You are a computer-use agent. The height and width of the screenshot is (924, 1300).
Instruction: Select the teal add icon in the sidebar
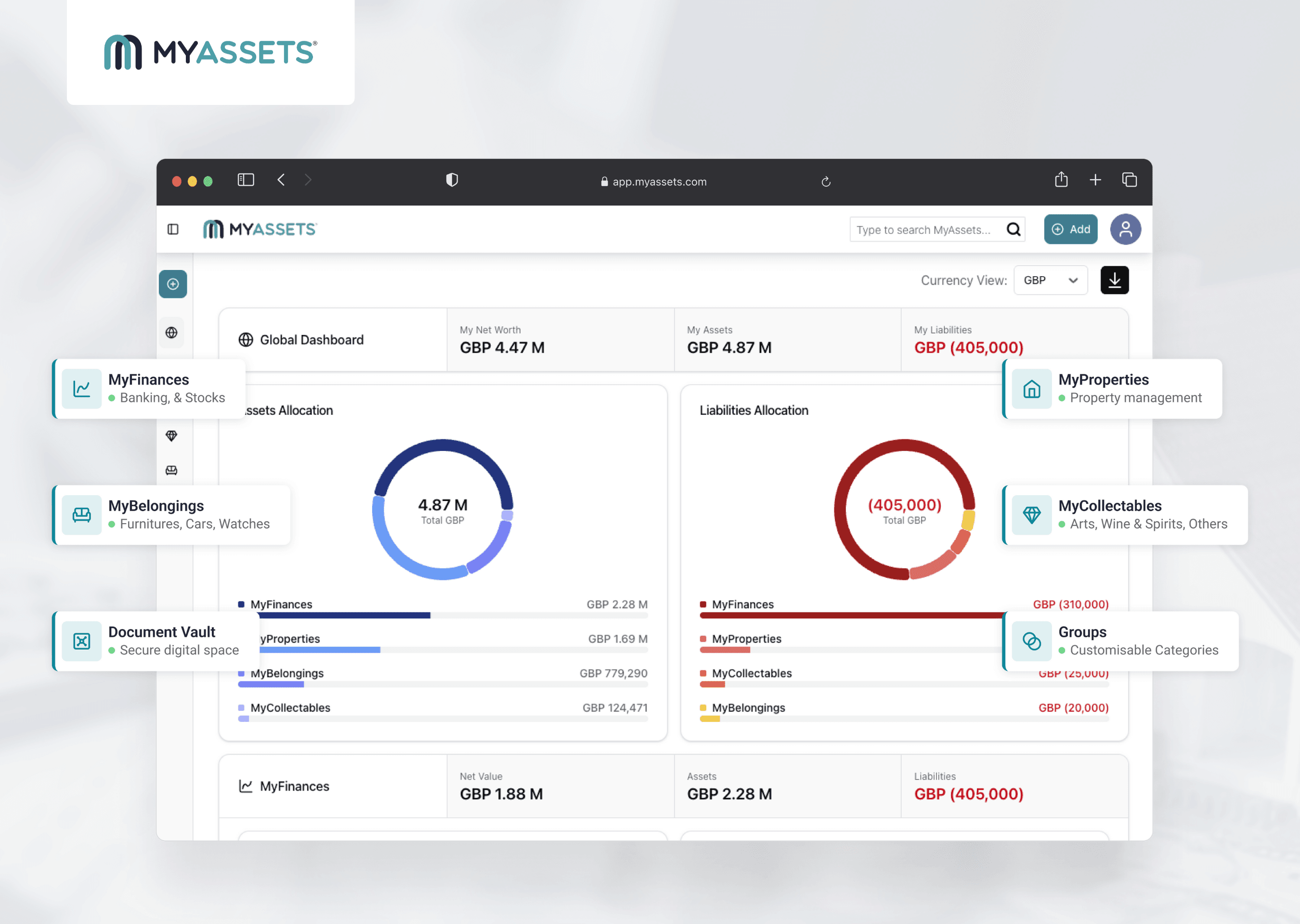tap(173, 284)
